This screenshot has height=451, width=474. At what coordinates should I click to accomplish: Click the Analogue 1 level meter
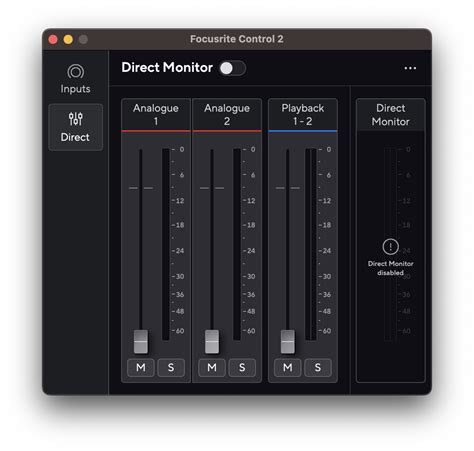pos(166,244)
